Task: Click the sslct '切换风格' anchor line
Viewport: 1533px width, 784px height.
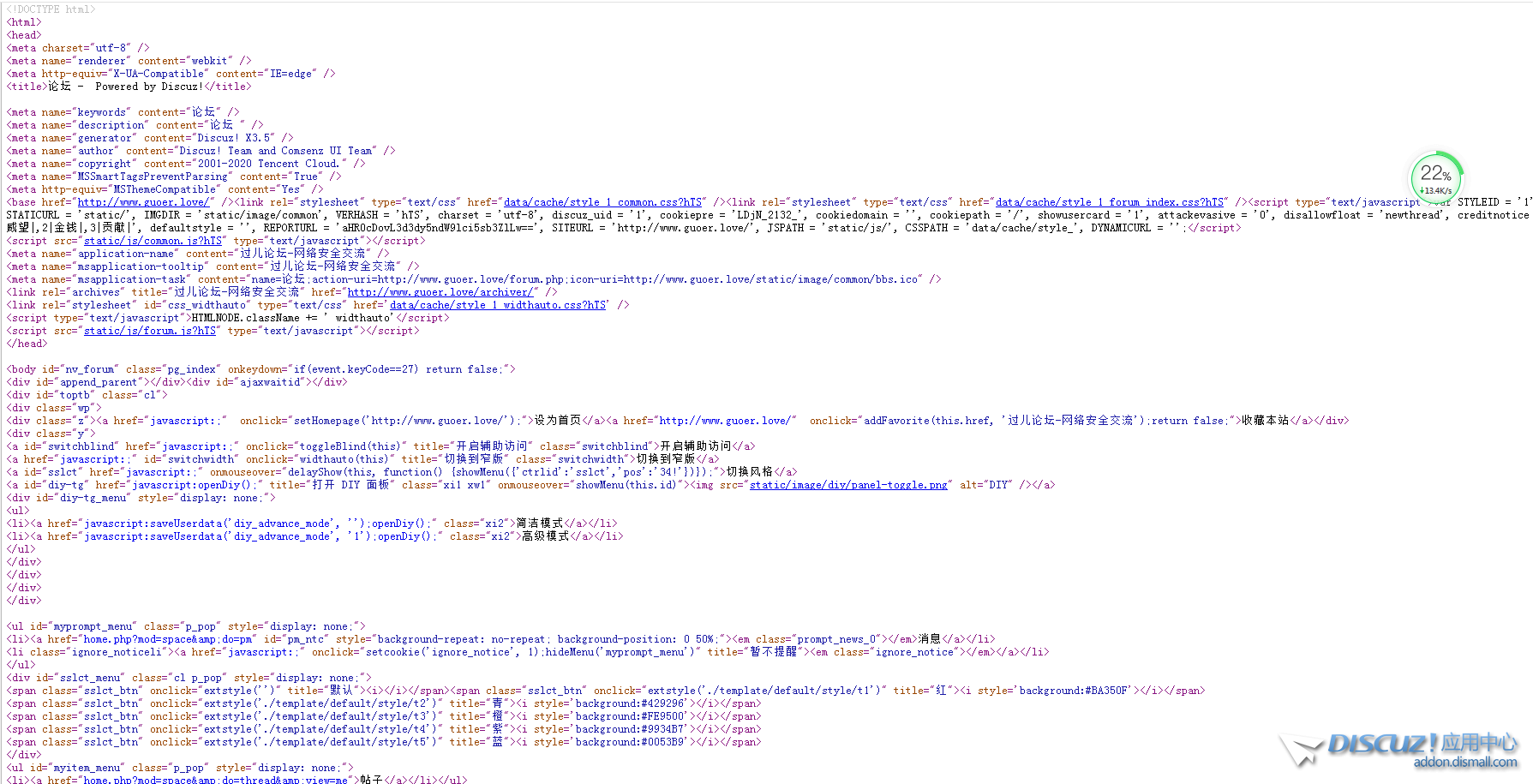Action: tap(402, 472)
